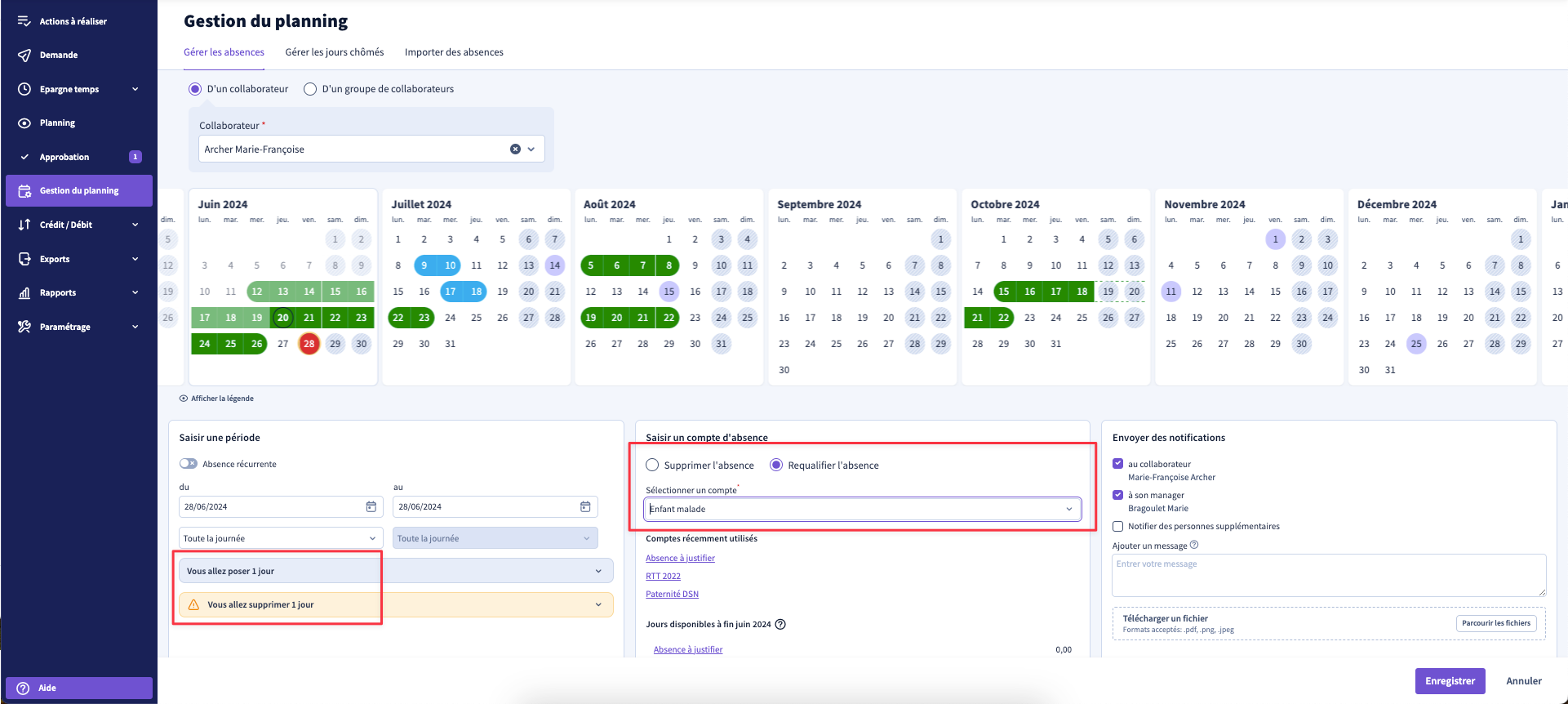Open the Paternité DSN recent account link
Image resolution: width=1568 pixels, height=704 pixels.
672,595
